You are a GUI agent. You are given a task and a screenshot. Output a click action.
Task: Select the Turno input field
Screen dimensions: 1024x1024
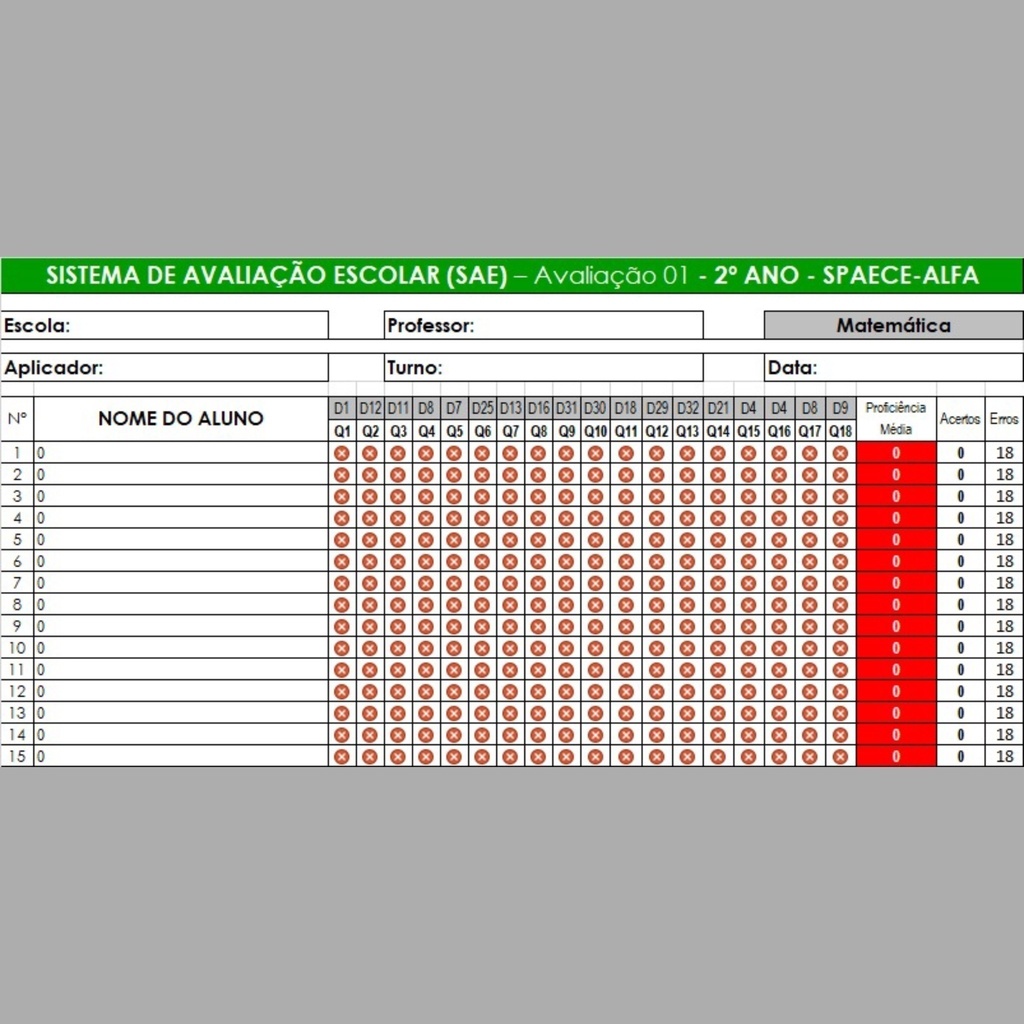[x=543, y=368]
